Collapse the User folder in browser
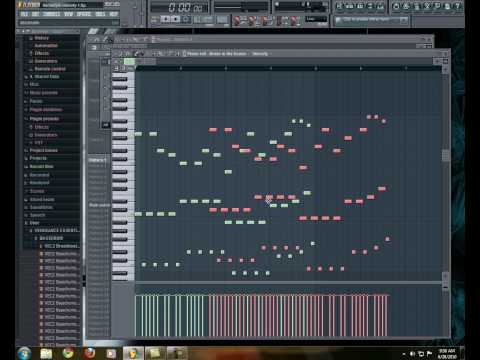The image size is (480, 360). tap(34, 223)
